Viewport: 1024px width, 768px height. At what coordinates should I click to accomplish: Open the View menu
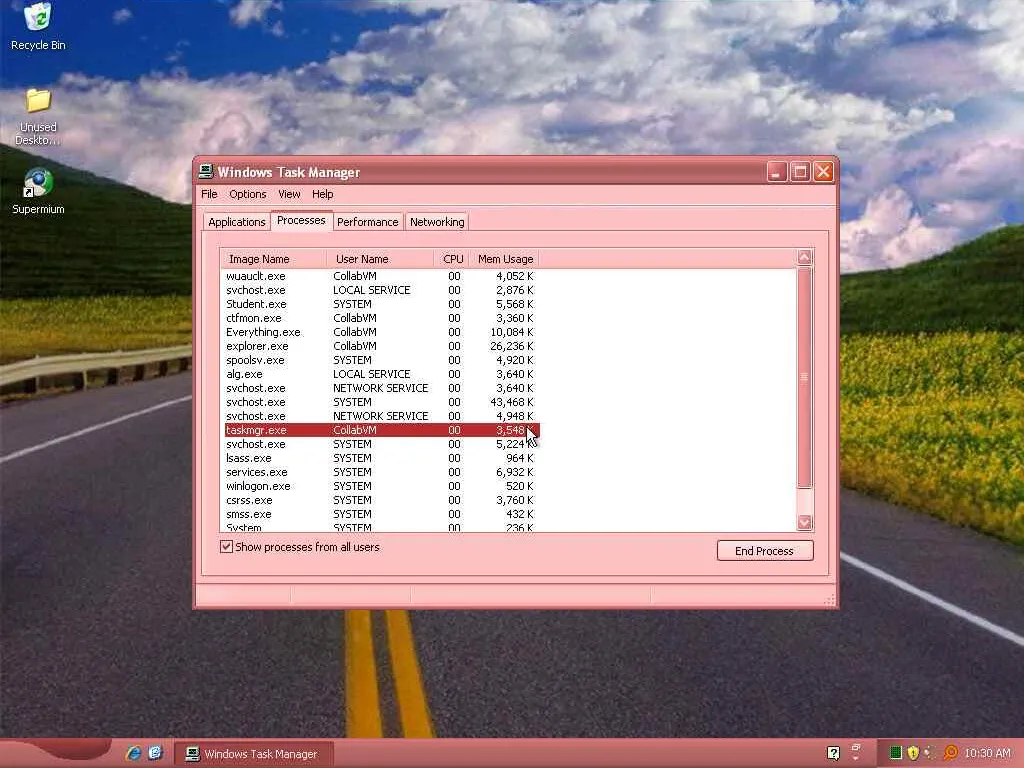289,194
